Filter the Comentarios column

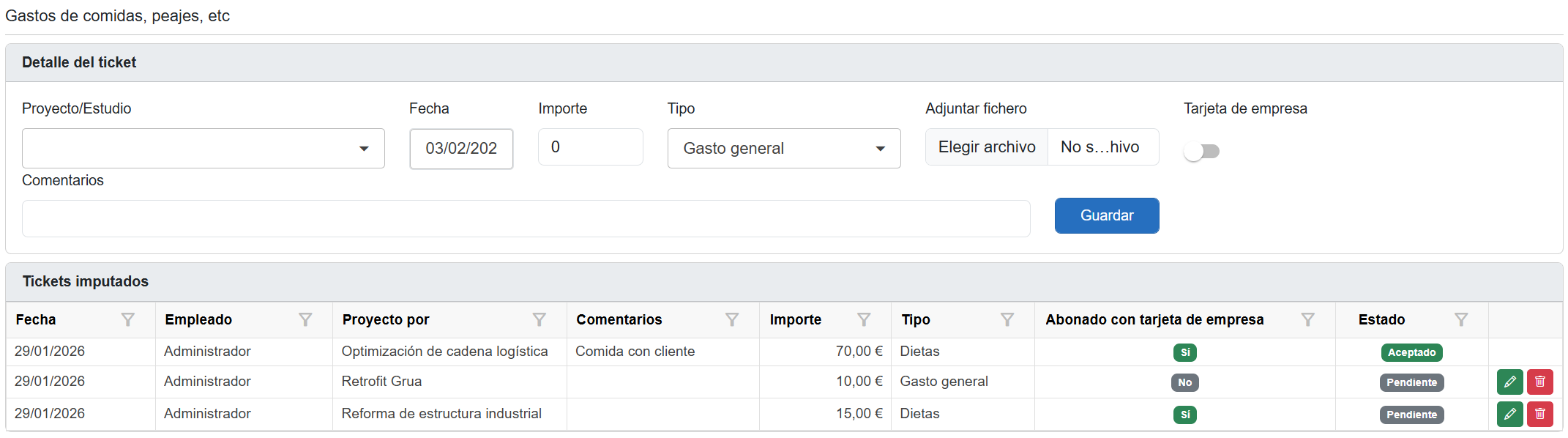[731, 320]
